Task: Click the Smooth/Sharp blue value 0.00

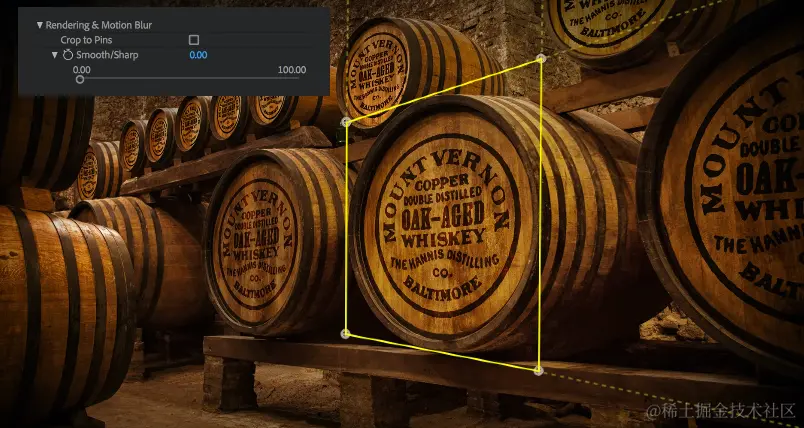Action: tap(198, 55)
